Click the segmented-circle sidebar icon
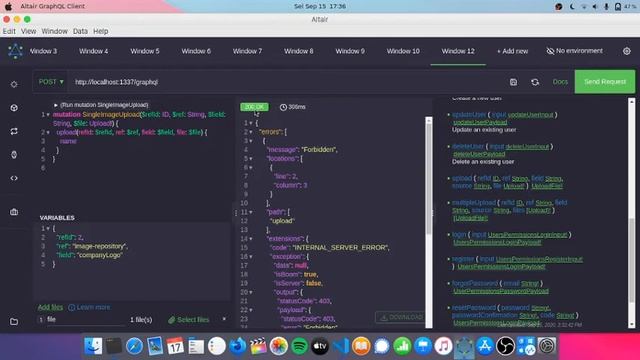 click(14, 108)
